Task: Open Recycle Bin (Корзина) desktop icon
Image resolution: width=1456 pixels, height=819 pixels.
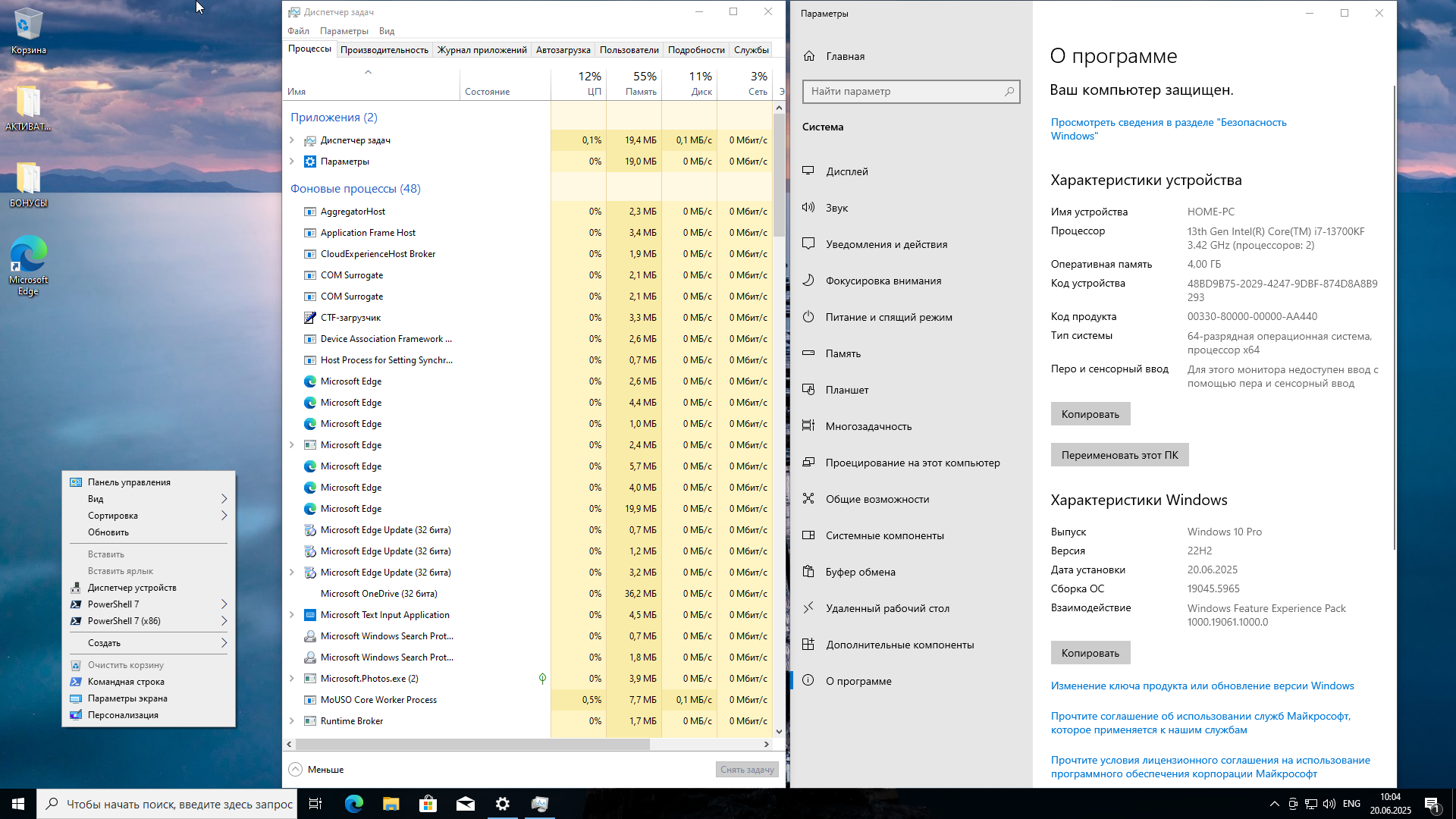Action: (x=28, y=32)
